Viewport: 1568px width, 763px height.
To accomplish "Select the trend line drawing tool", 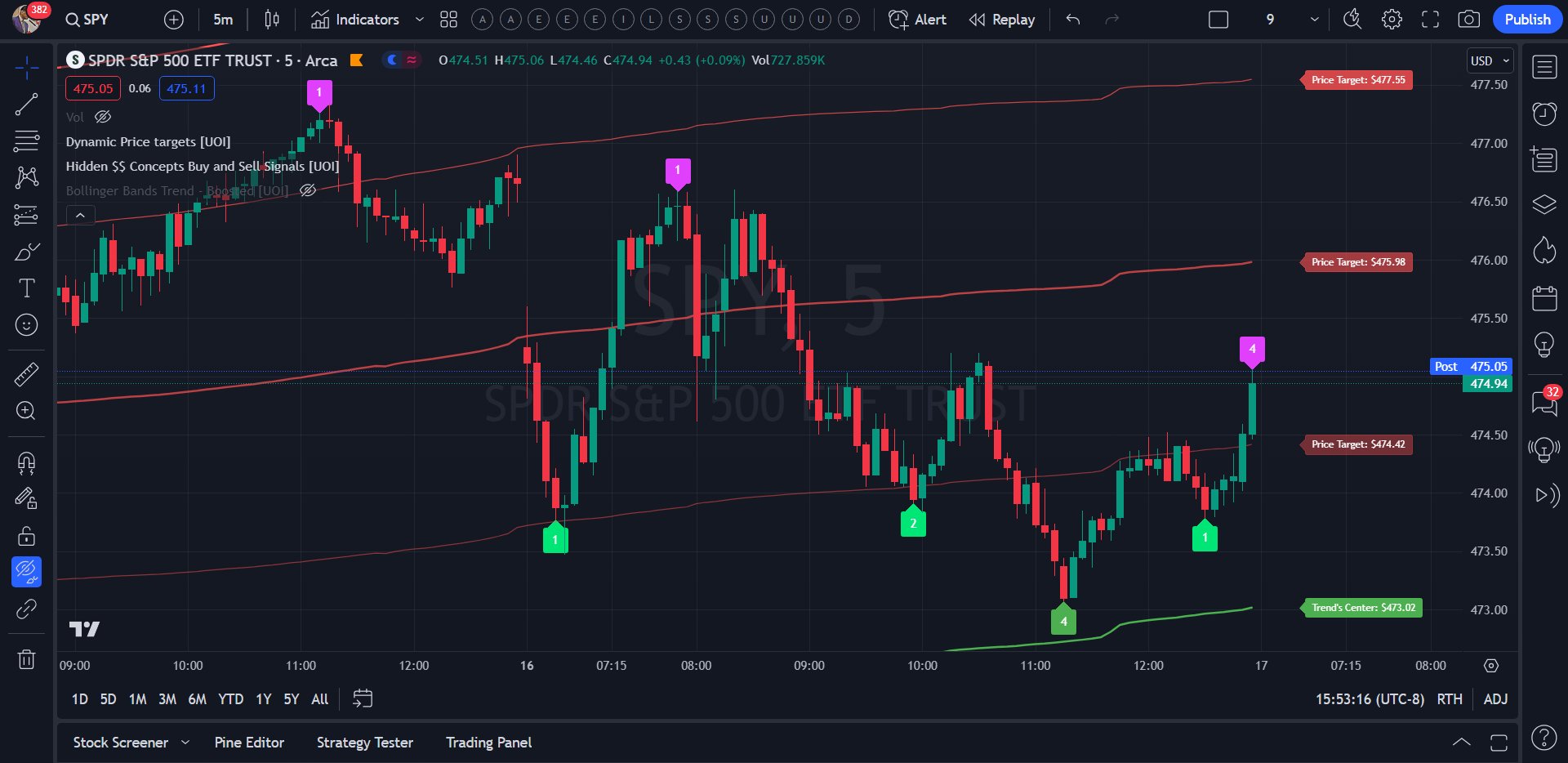I will click(26, 105).
